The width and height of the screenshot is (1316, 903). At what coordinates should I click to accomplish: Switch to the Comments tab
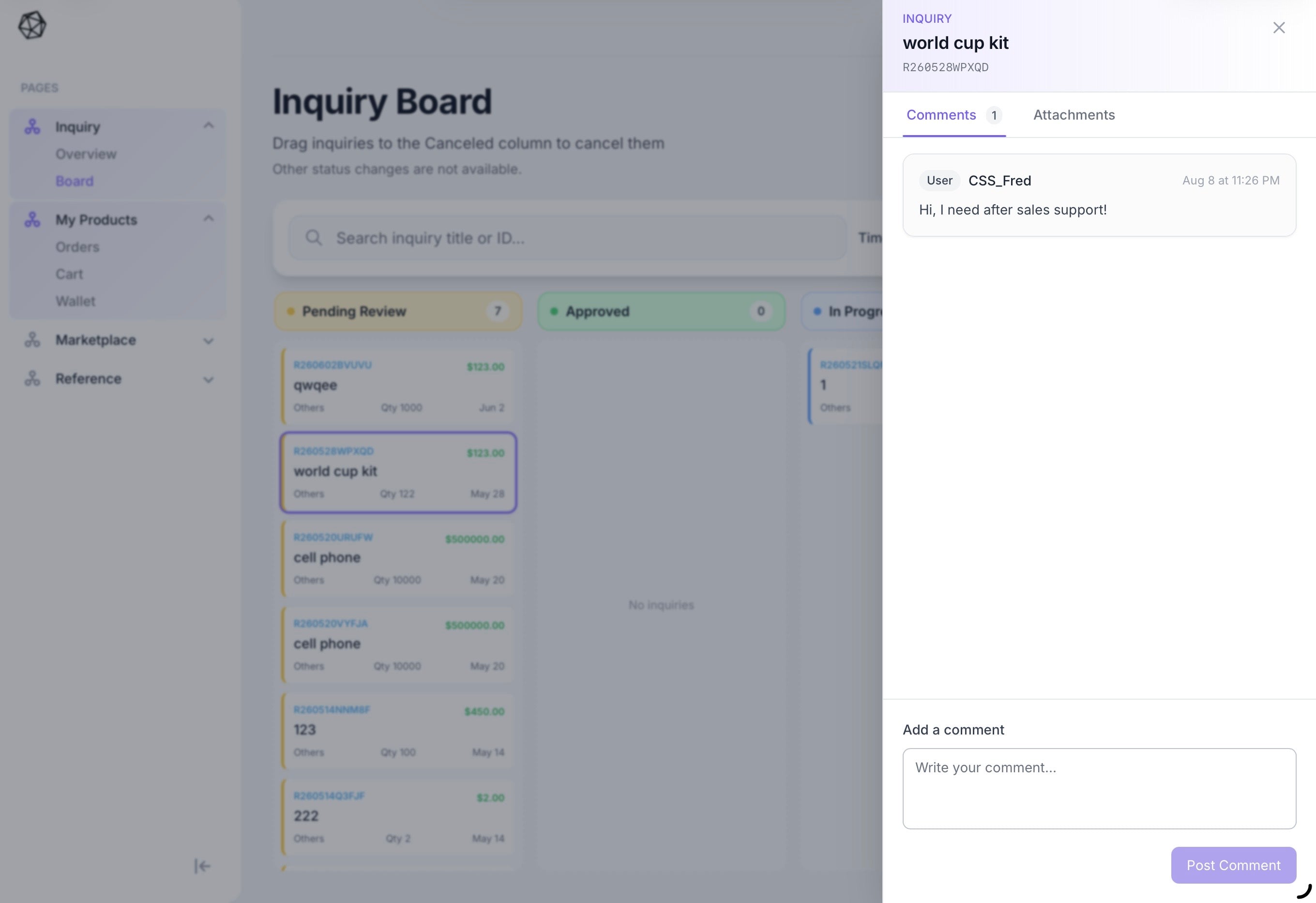[x=953, y=115]
